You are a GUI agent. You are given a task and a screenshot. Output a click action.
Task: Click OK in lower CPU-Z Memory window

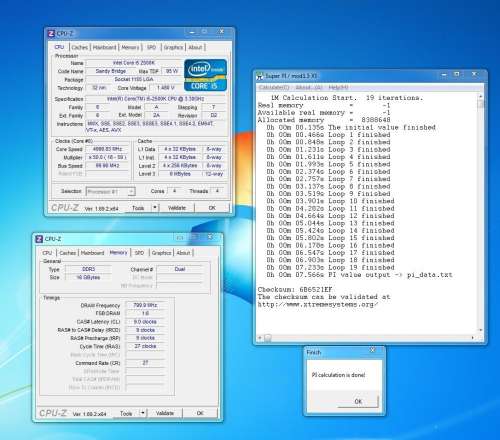[x=200, y=413]
